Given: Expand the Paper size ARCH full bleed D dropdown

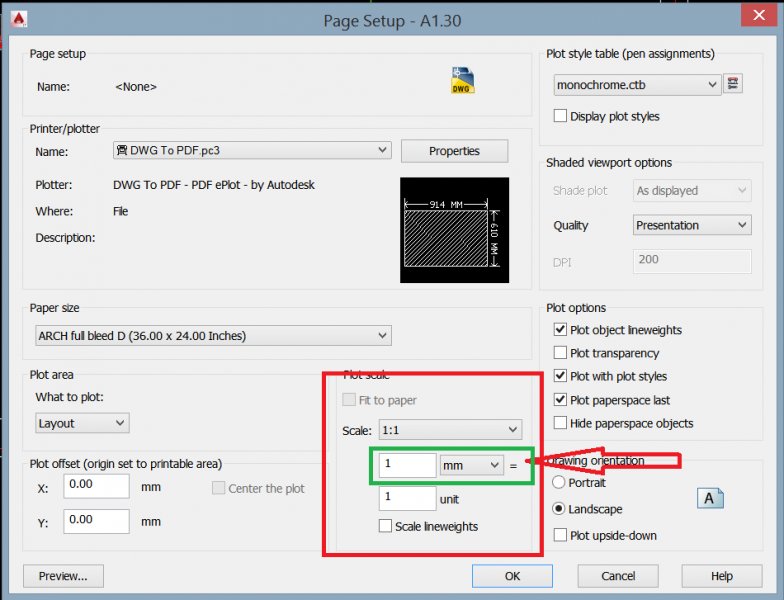Looking at the screenshot, I should click(x=213, y=336).
